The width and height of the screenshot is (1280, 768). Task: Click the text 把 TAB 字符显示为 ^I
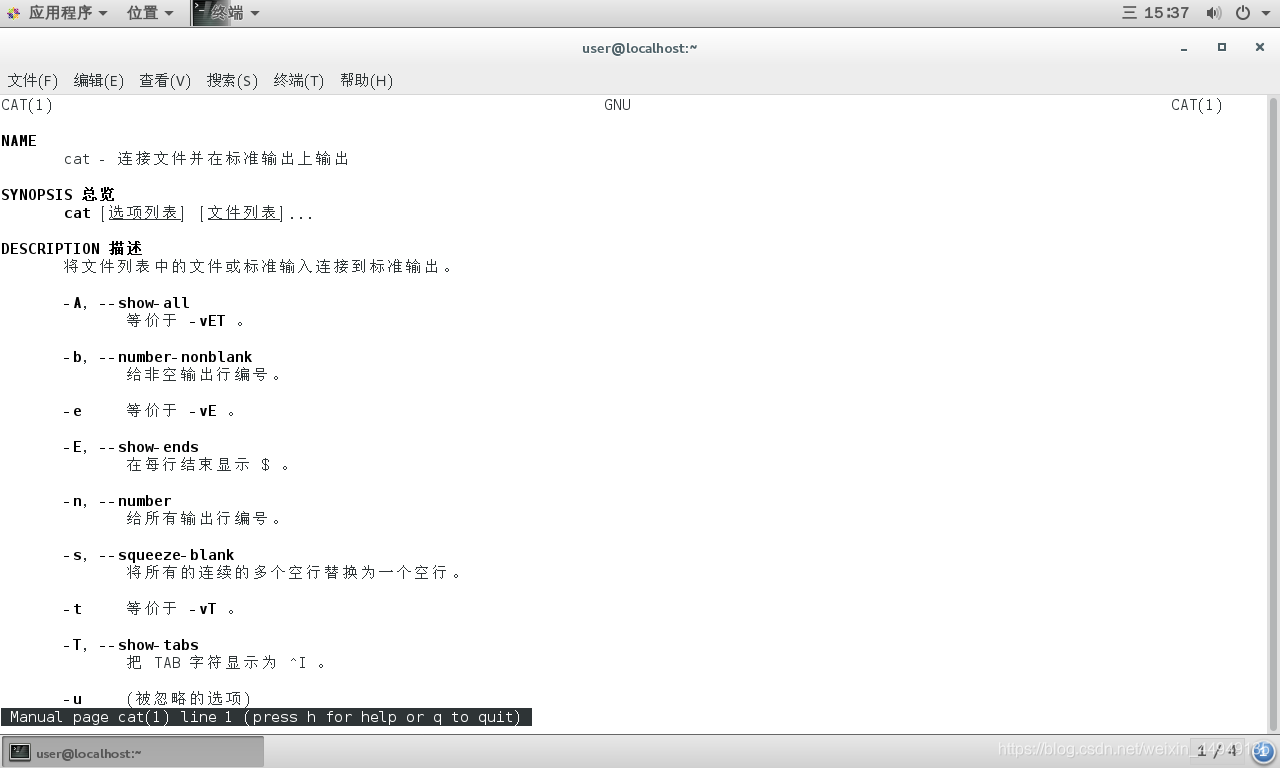coord(227,663)
